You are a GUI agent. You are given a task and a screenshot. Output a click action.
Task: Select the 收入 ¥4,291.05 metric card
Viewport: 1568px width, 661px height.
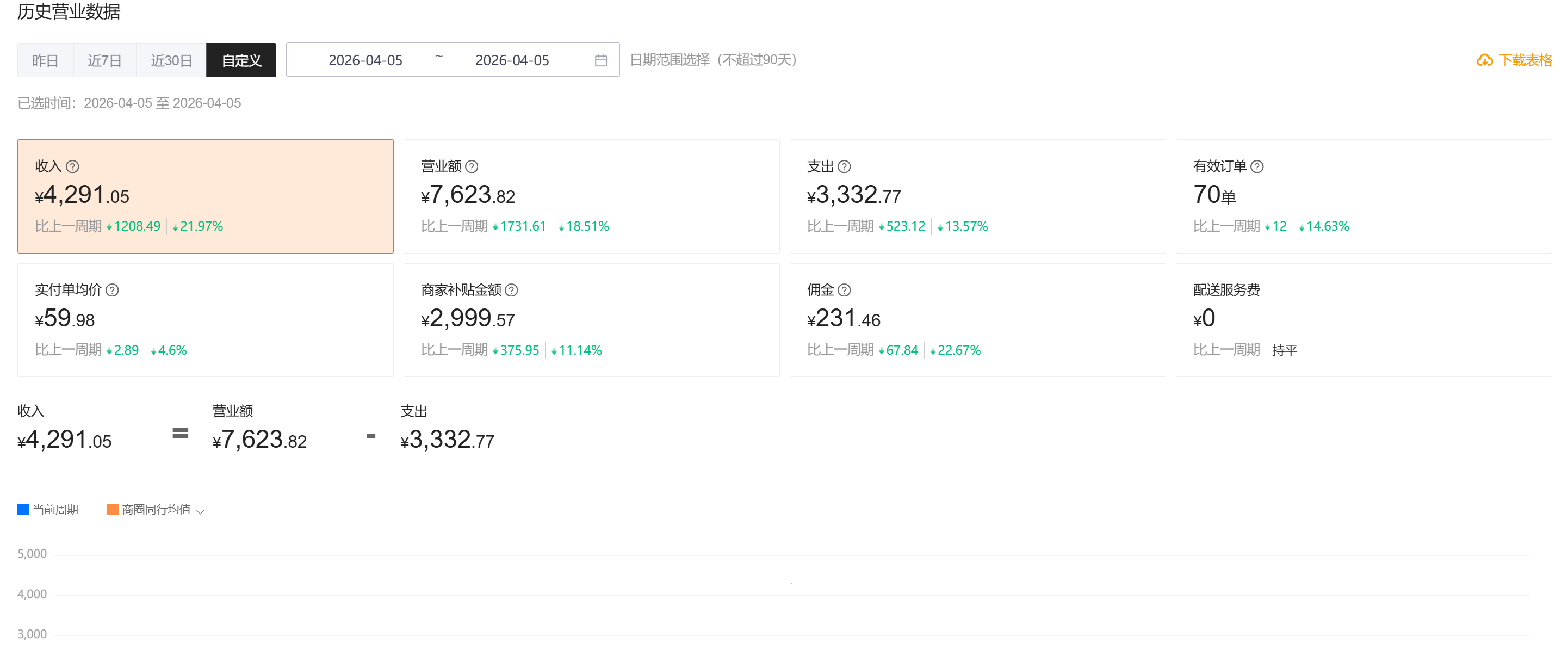(206, 196)
